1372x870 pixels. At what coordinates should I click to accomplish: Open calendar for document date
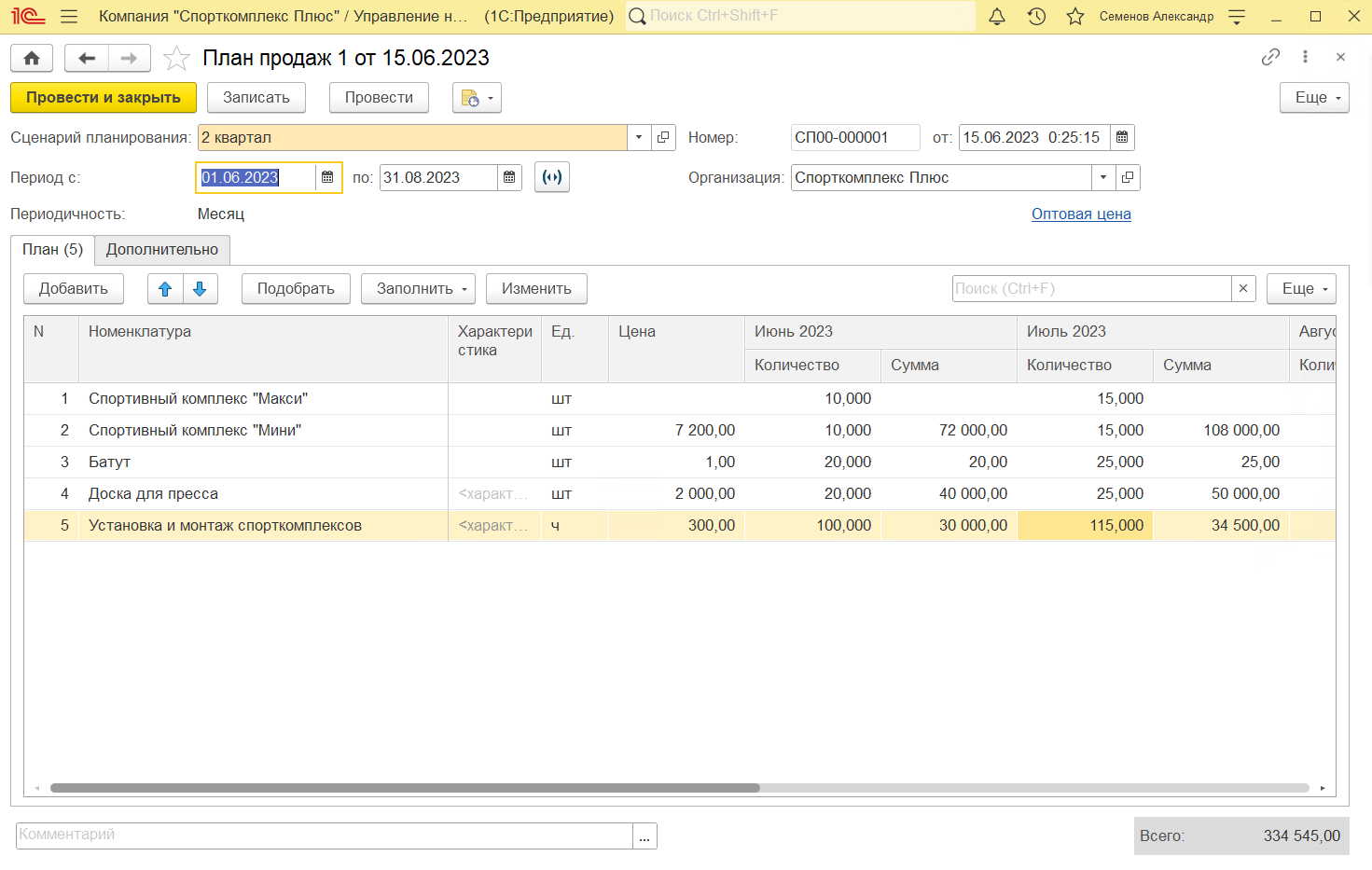(x=1122, y=137)
